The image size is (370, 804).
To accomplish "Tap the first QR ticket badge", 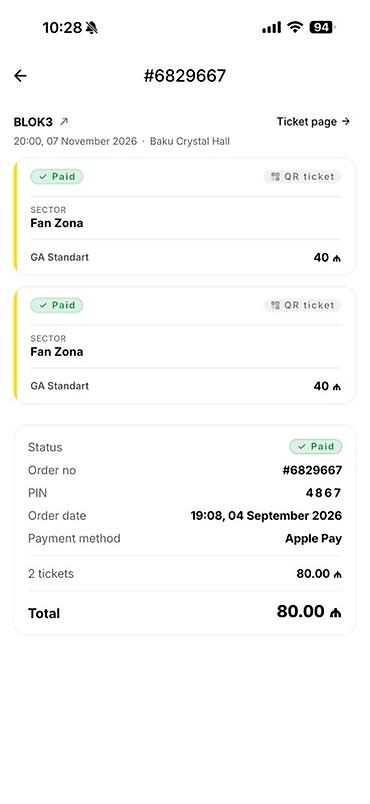I will coord(302,176).
